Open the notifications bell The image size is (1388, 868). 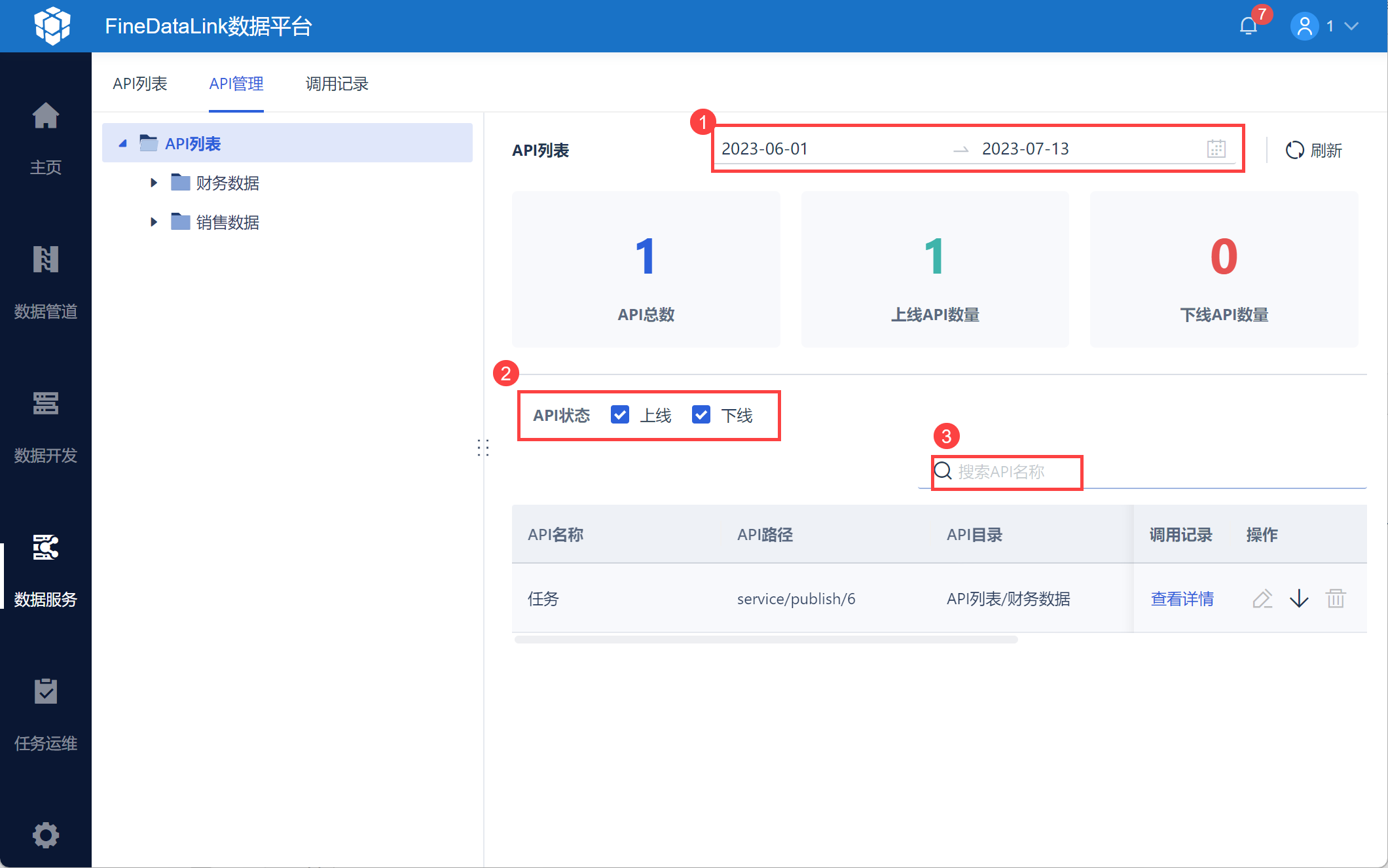tap(1249, 26)
